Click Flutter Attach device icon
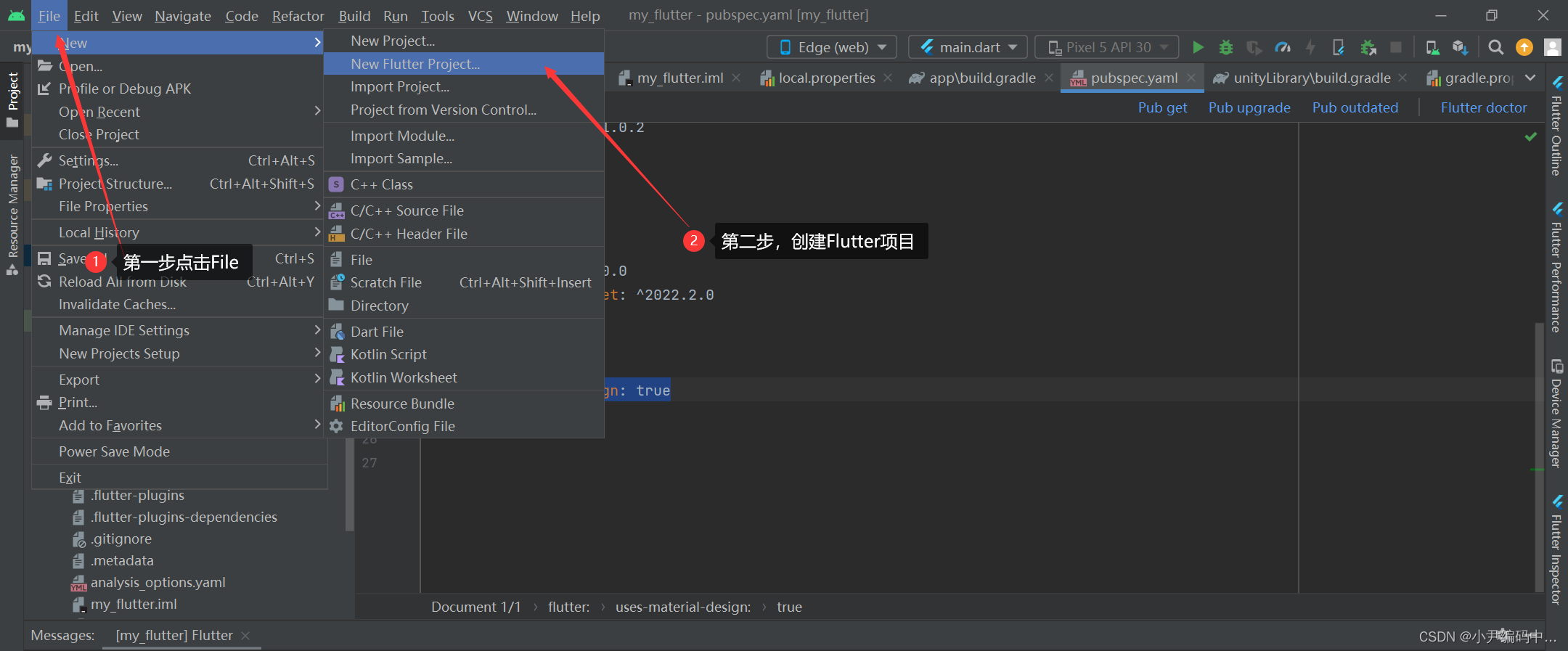1568x651 pixels. pos(1339,47)
